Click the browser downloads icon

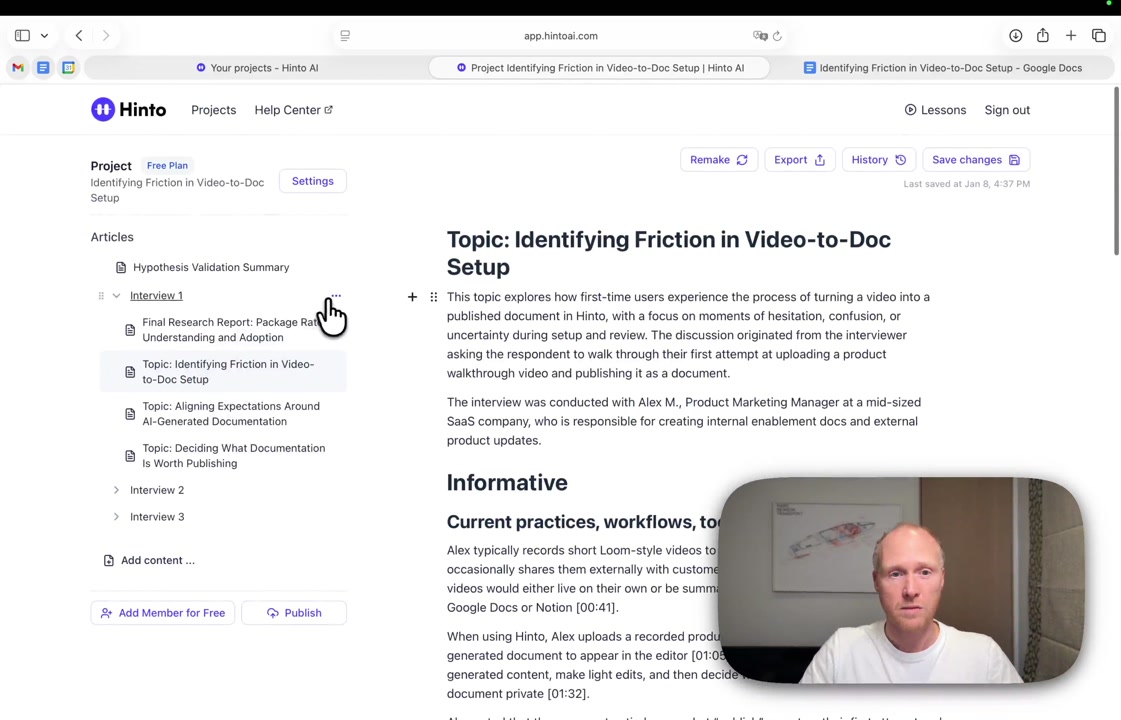pyautogui.click(x=1015, y=36)
